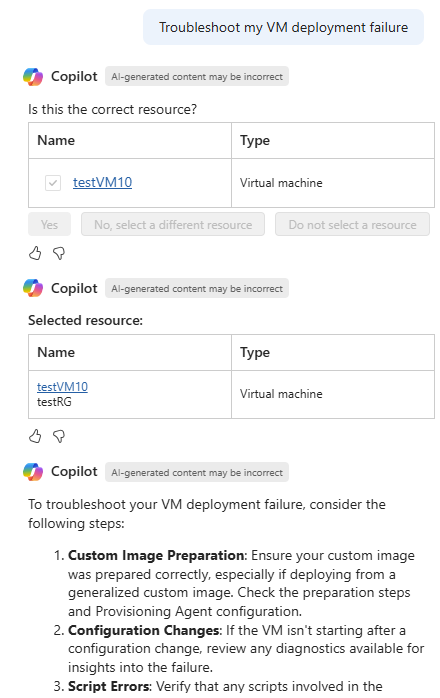Viewport: 440px width, 698px height.
Task: Click the Configuration Changes step heading
Action: pos(143,630)
